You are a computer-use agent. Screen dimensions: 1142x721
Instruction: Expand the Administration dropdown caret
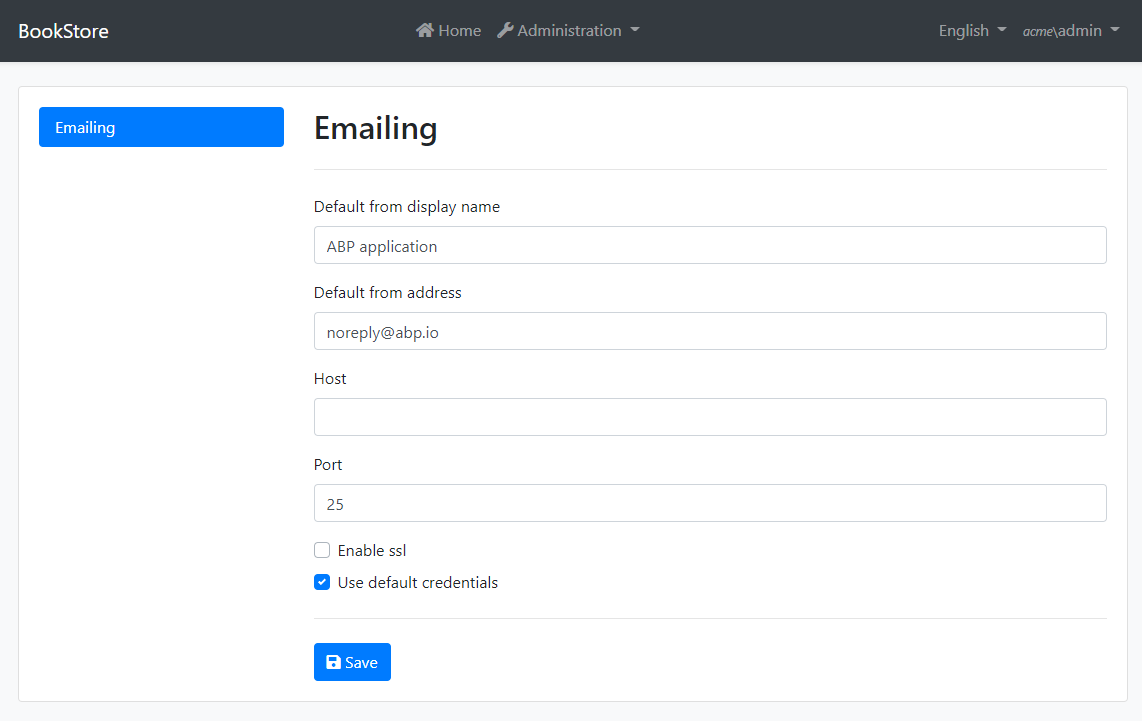[634, 31]
